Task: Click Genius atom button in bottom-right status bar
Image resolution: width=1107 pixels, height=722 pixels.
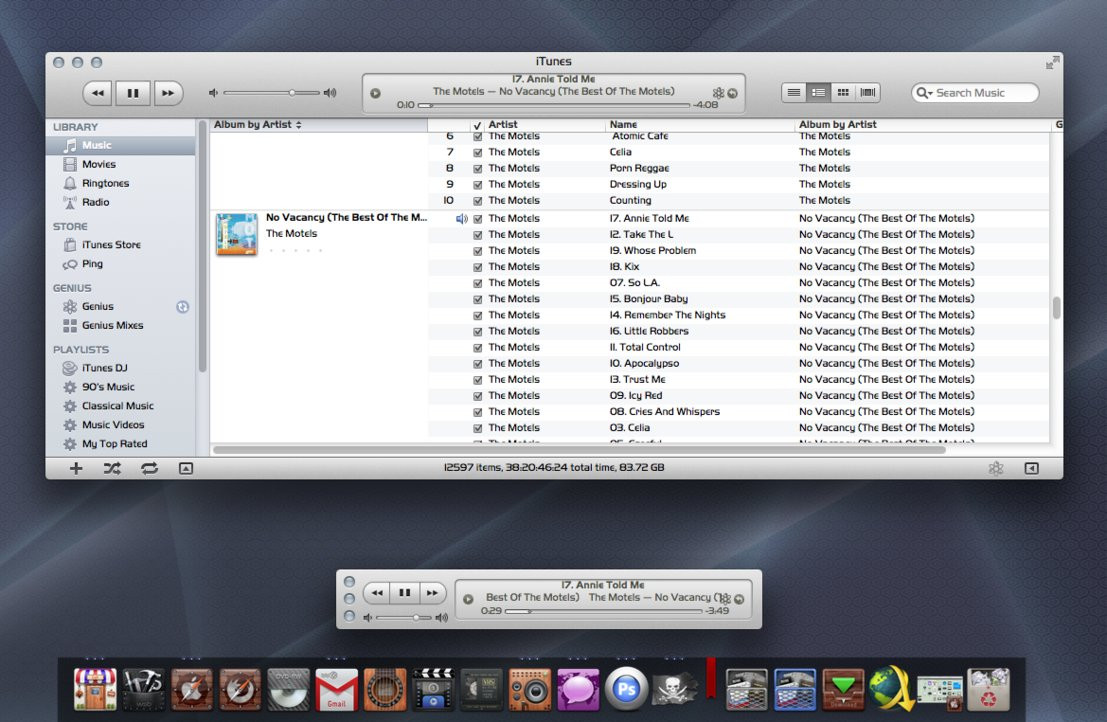Action: point(995,468)
